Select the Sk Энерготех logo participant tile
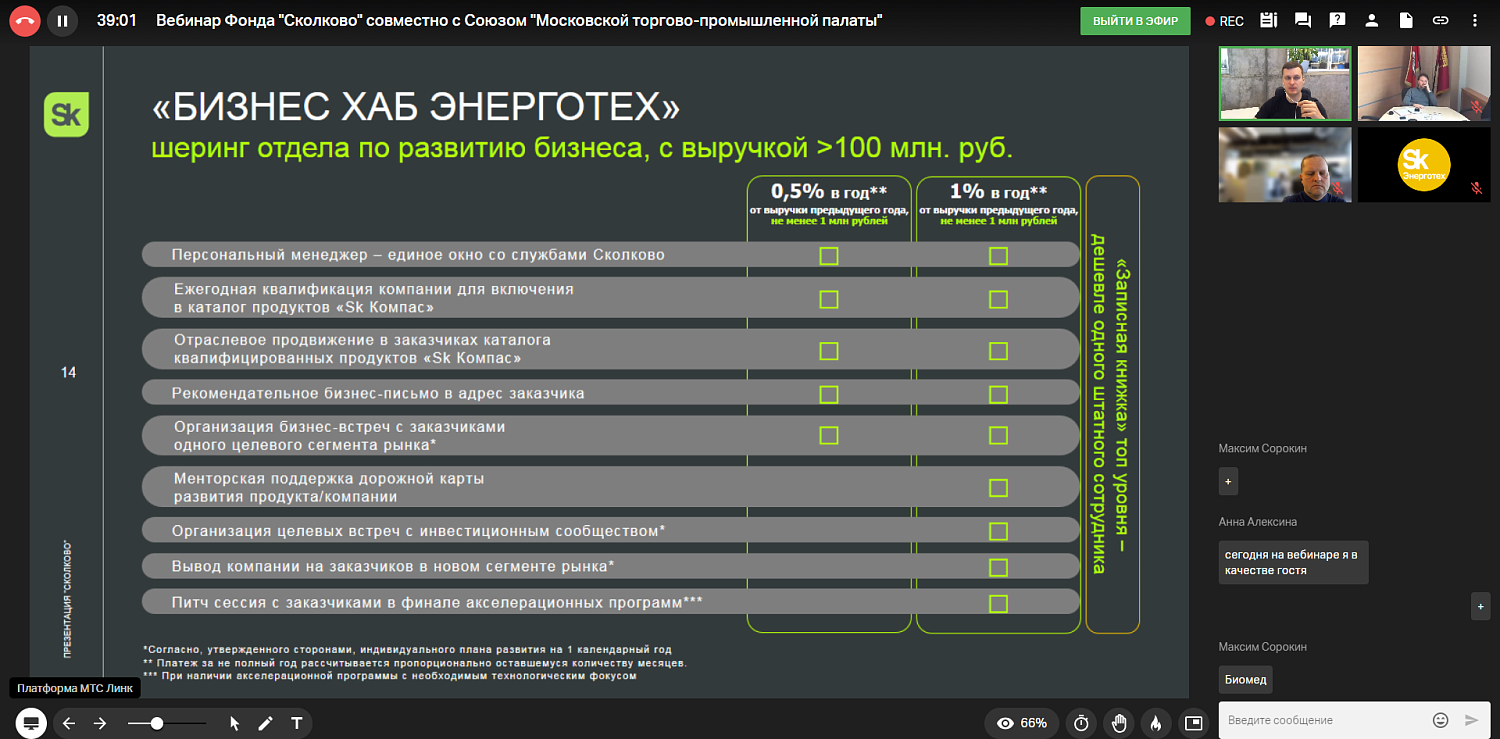 click(1424, 165)
